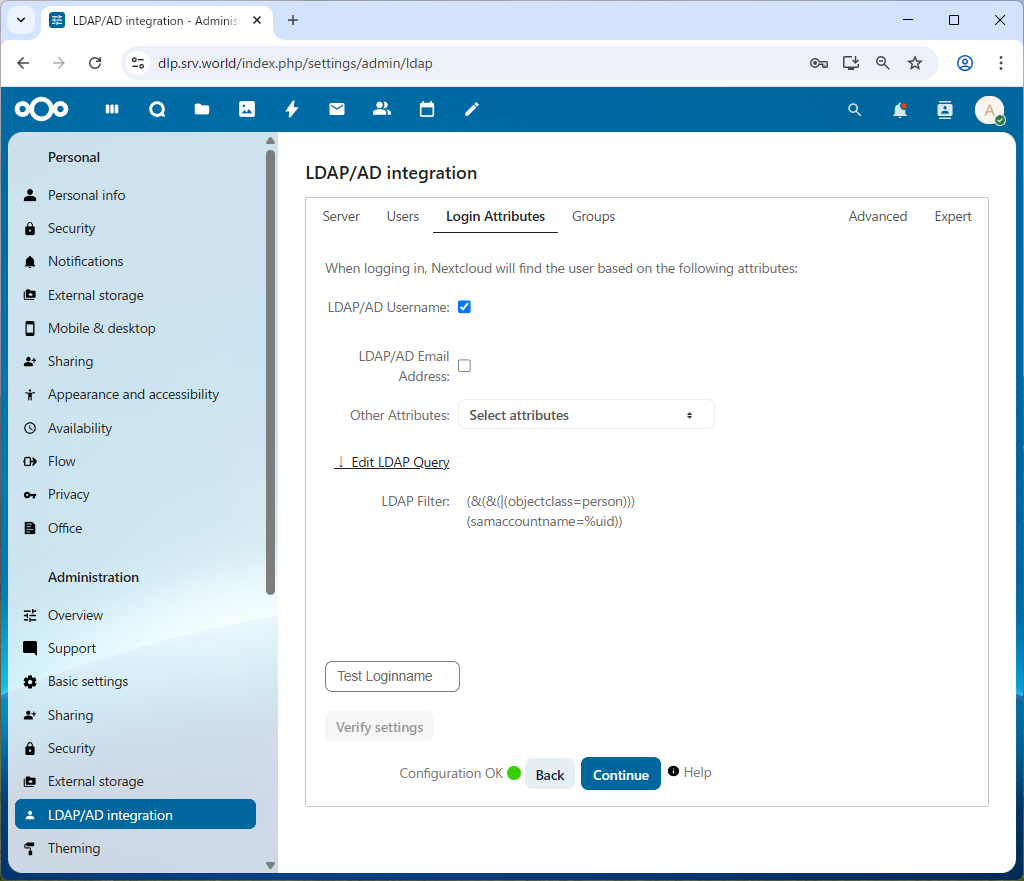Enable the LDAP/AD Email Address checkbox
This screenshot has height=881, width=1024.
pos(464,366)
